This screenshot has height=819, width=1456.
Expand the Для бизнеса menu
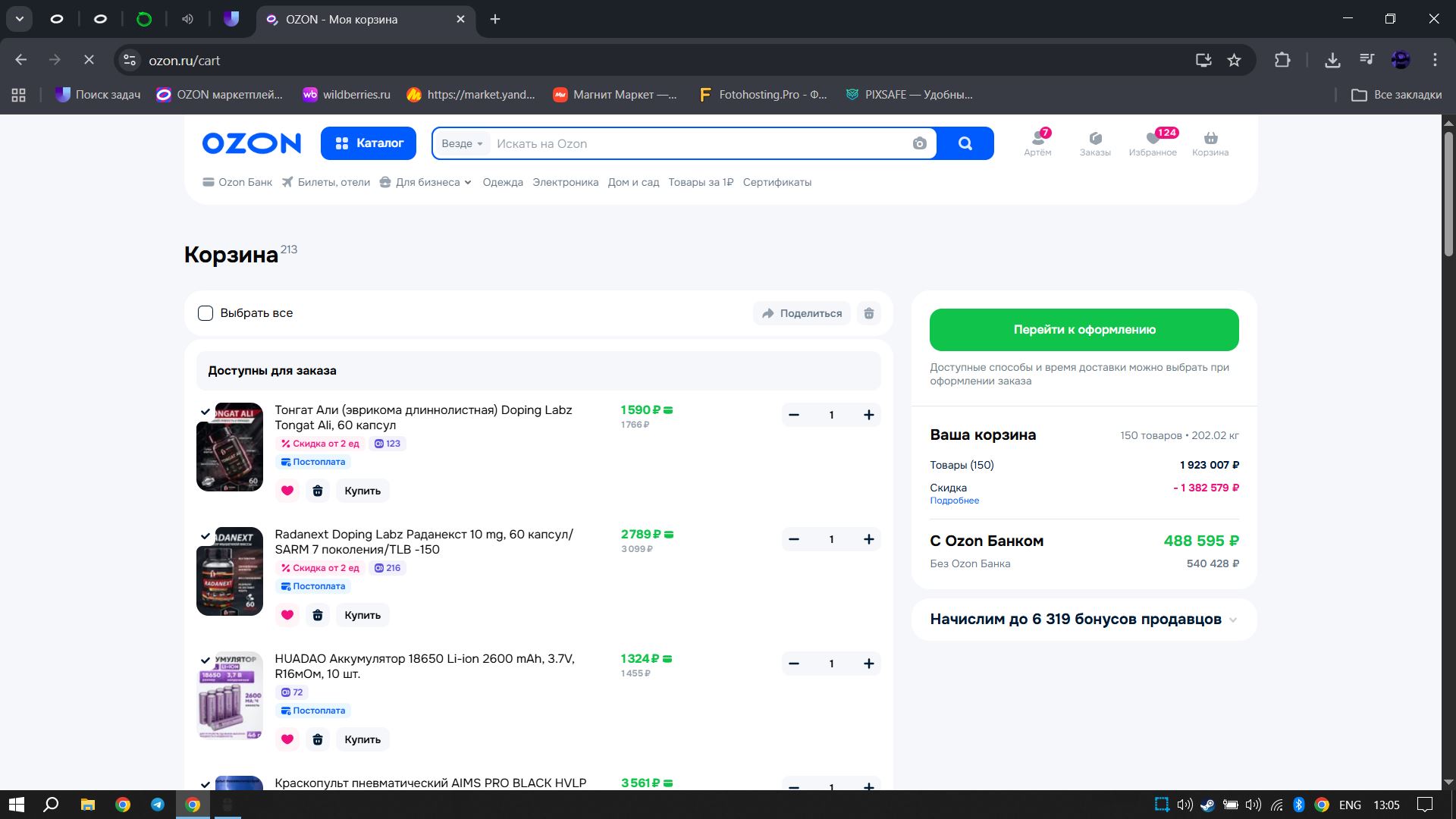click(x=425, y=183)
